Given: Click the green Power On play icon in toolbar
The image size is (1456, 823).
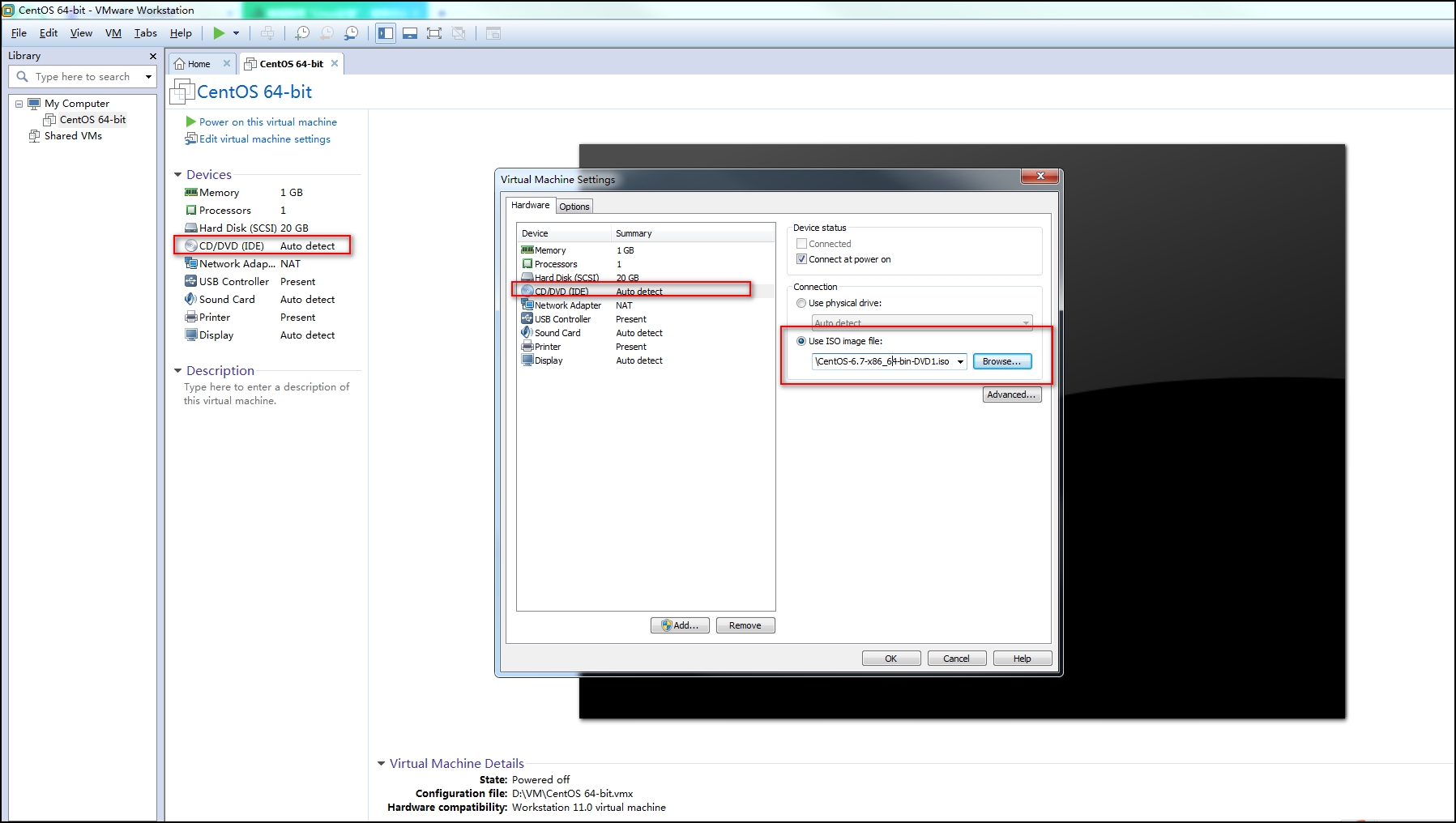Looking at the screenshot, I should (219, 33).
